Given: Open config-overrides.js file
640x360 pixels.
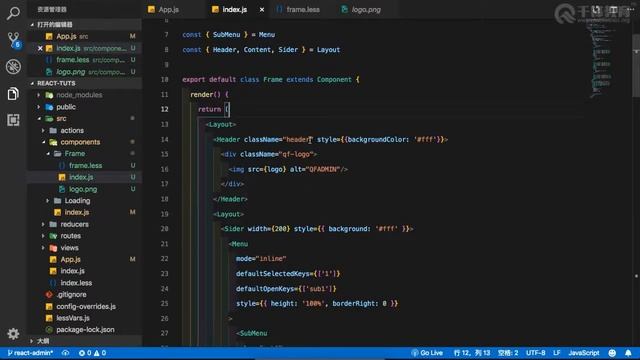Looking at the screenshot, I should point(86,306).
